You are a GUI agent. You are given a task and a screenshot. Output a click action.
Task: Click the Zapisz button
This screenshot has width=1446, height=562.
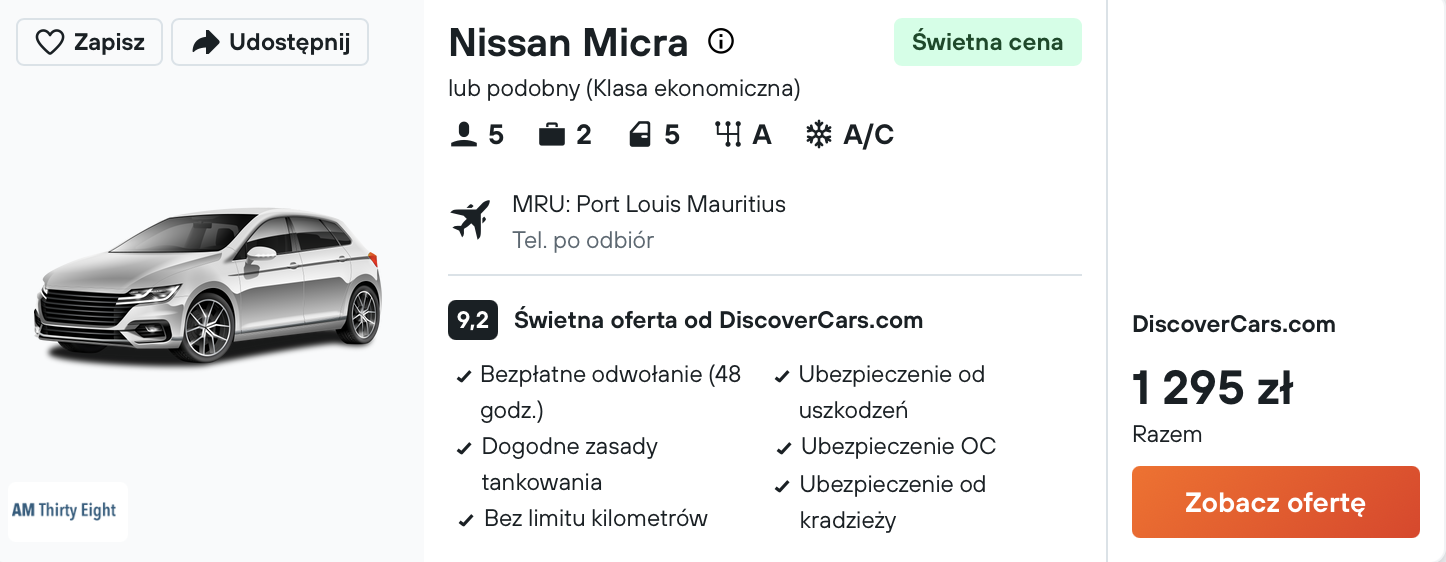pos(89,43)
